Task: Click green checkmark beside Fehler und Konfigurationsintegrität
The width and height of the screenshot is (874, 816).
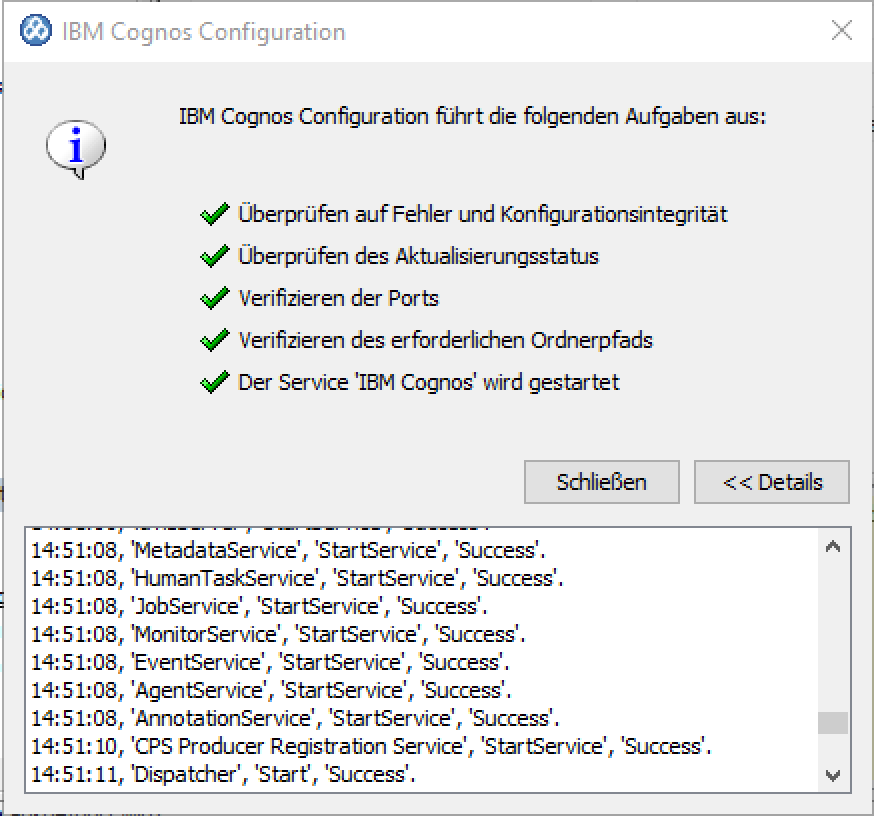Action: [214, 215]
